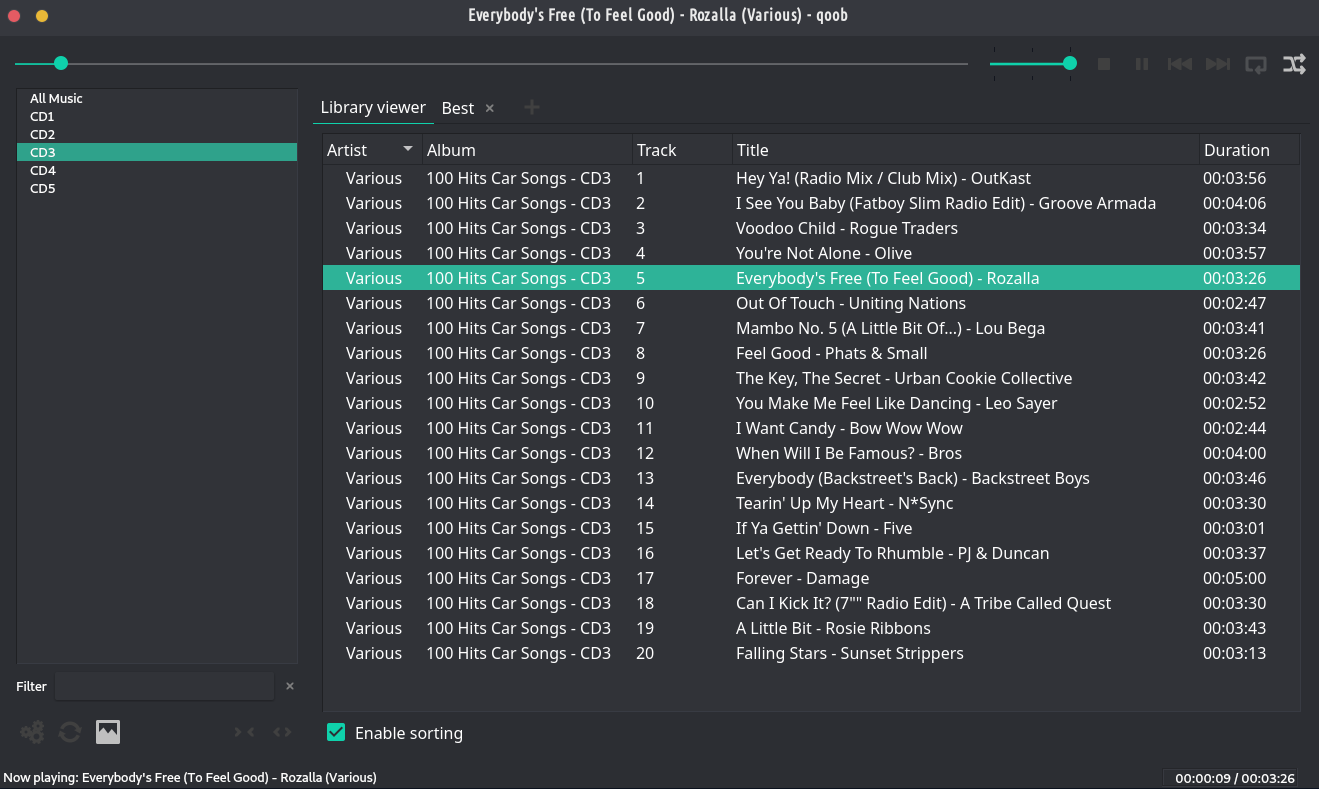Skip to the next track
The width and height of the screenshot is (1319, 789).
[x=1217, y=64]
